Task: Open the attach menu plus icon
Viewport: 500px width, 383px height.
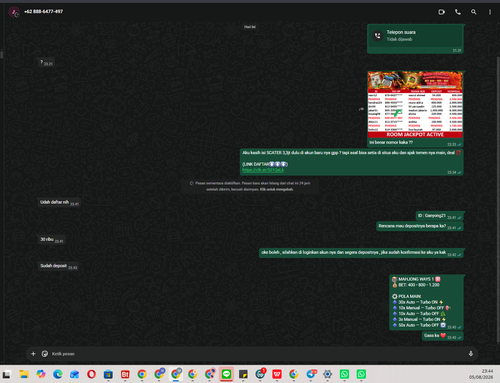Action: point(33,354)
